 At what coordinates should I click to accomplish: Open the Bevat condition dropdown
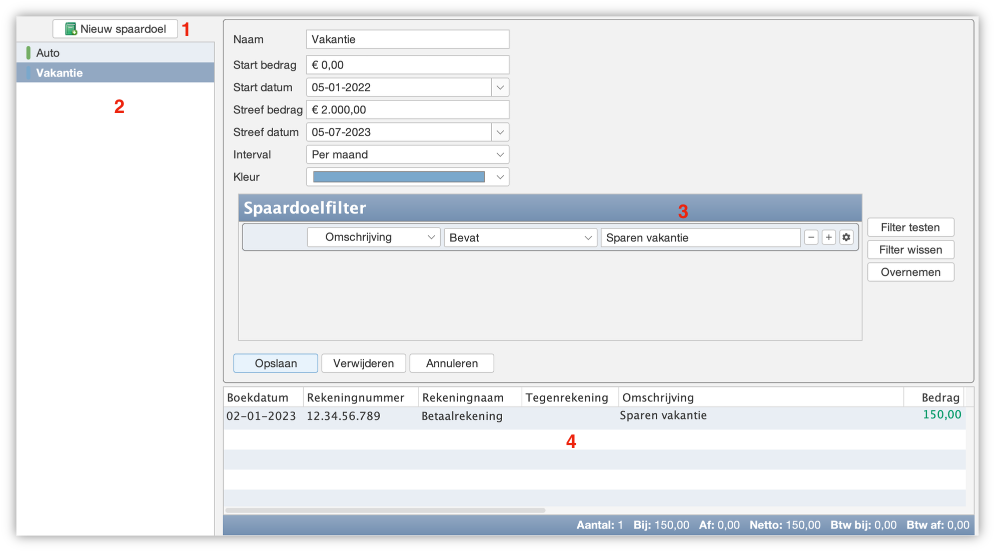click(520, 237)
